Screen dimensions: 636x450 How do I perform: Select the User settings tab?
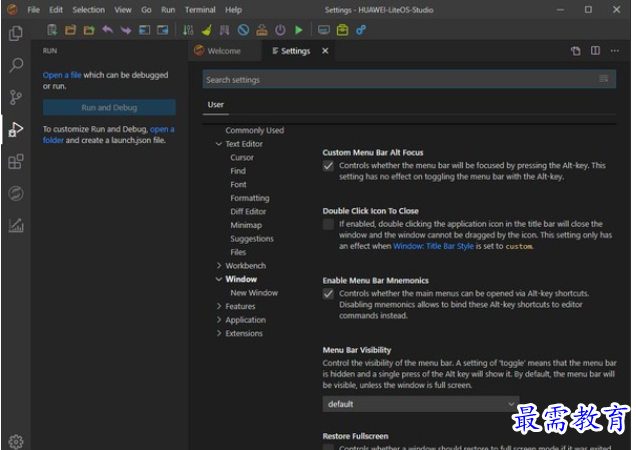[x=215, y=105]
